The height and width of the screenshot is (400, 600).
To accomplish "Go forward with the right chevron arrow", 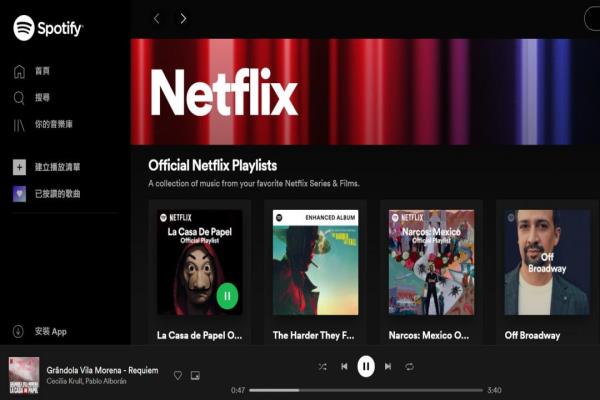I will click(x=183, y=18).
